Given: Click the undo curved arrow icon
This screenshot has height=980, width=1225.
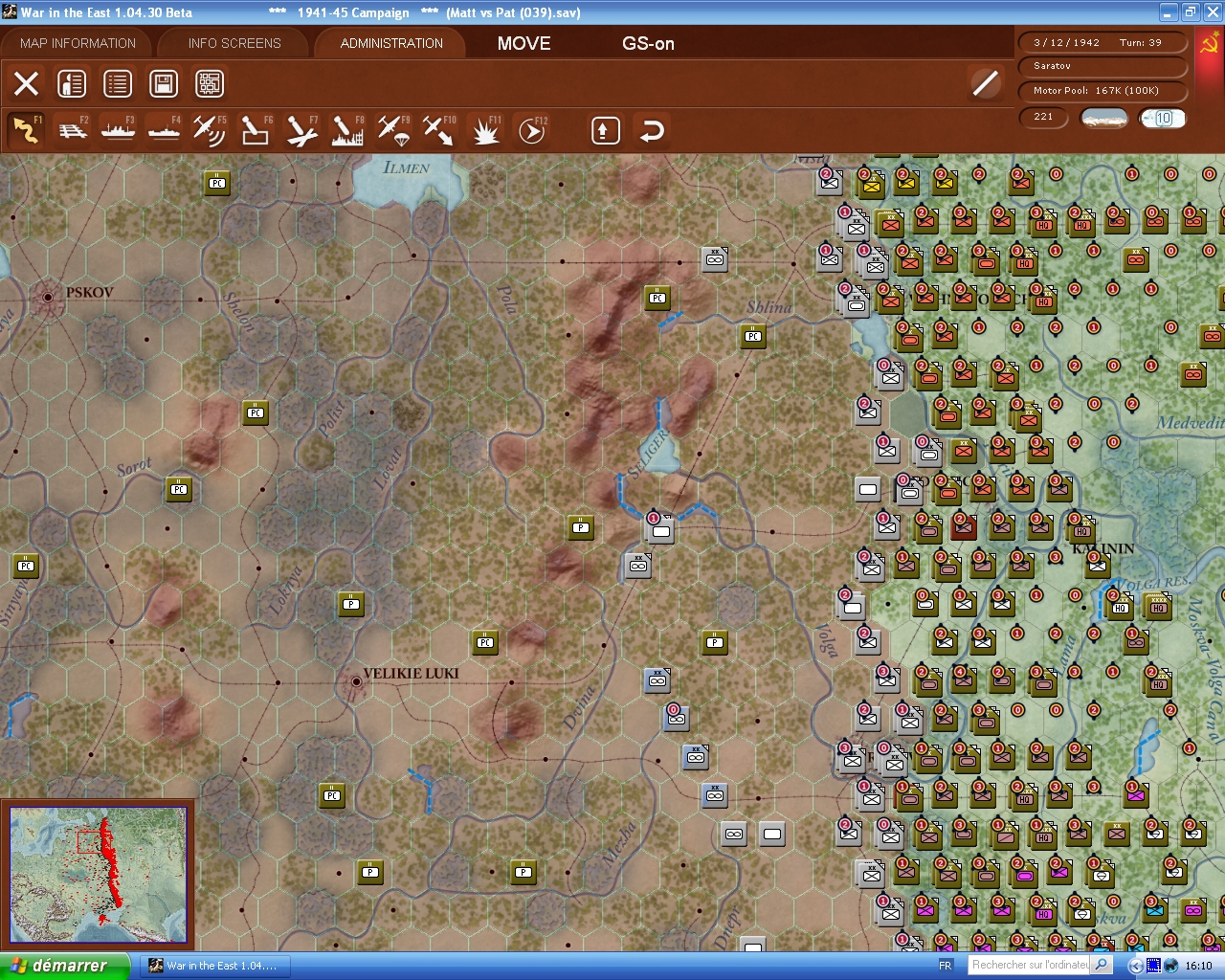Looking at the screenshot, I should click(652, 130).
